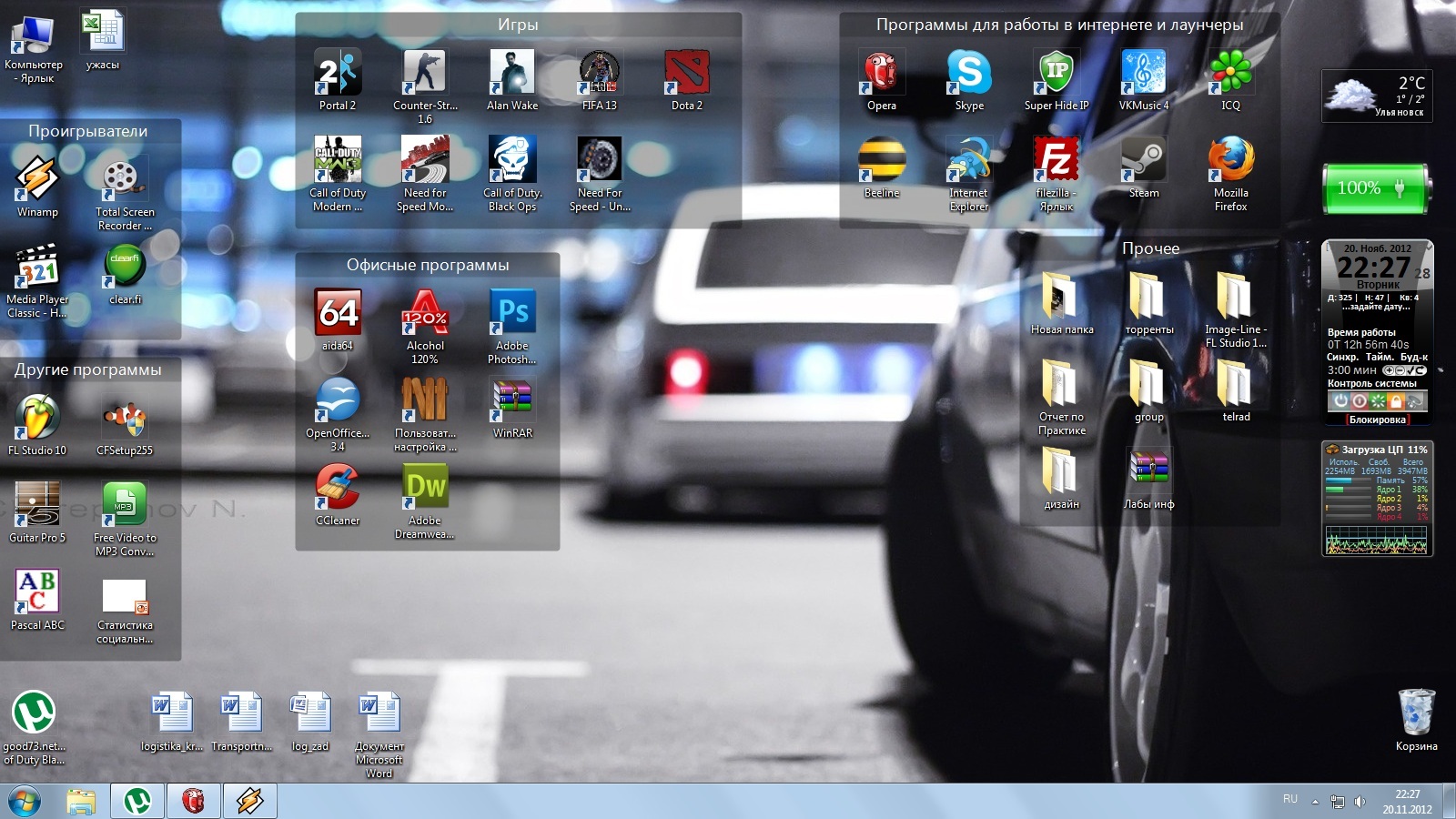Open the Adobe Photoshop shortcut
The image size is (1456, 819).
[x=512, y=314]
